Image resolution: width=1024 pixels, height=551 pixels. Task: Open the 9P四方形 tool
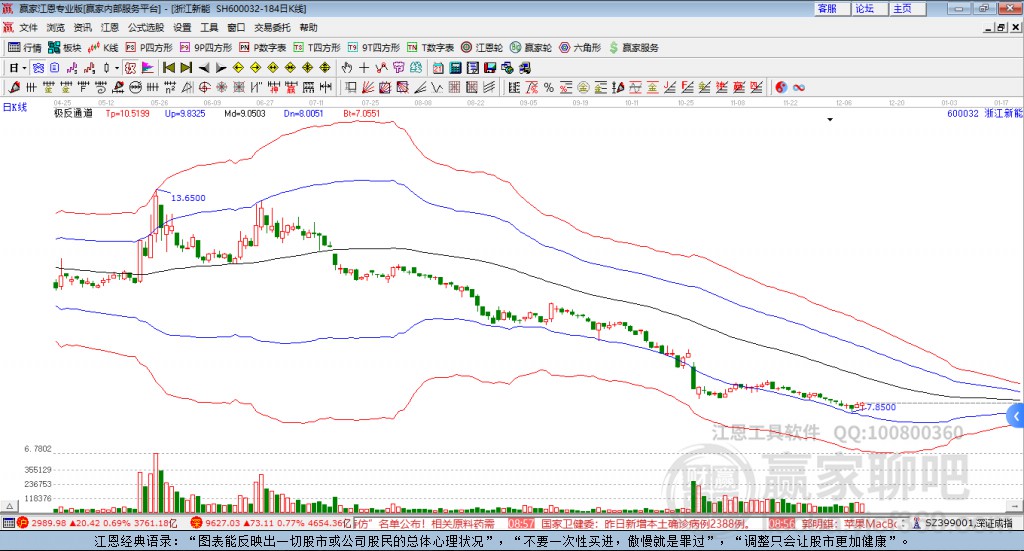coord(206,48)
